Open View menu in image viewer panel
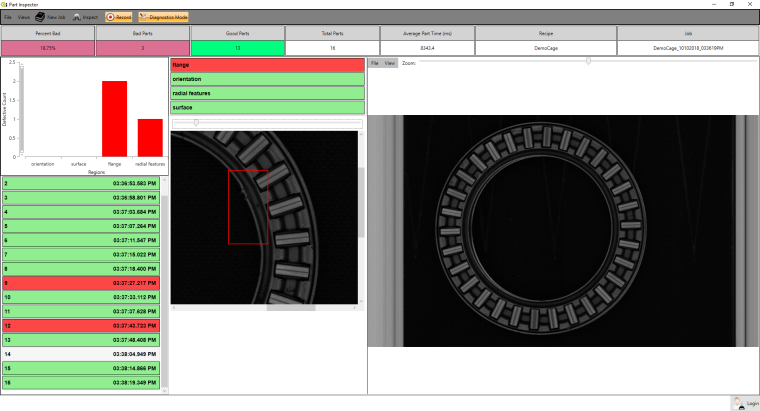 [x=389, y=63]
